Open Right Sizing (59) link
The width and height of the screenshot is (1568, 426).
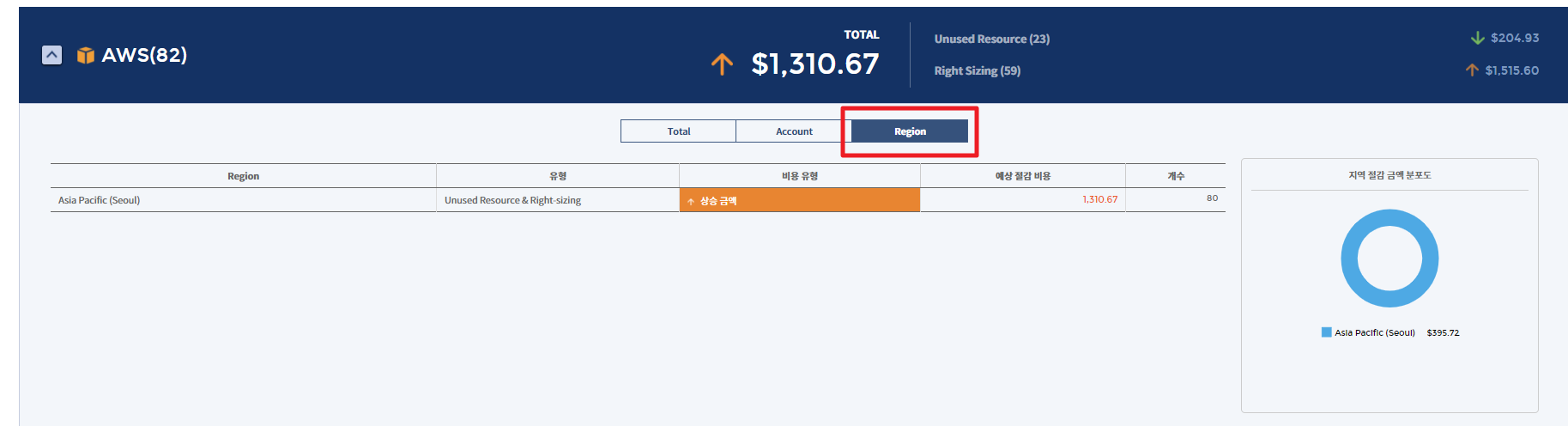pos(977,70)
